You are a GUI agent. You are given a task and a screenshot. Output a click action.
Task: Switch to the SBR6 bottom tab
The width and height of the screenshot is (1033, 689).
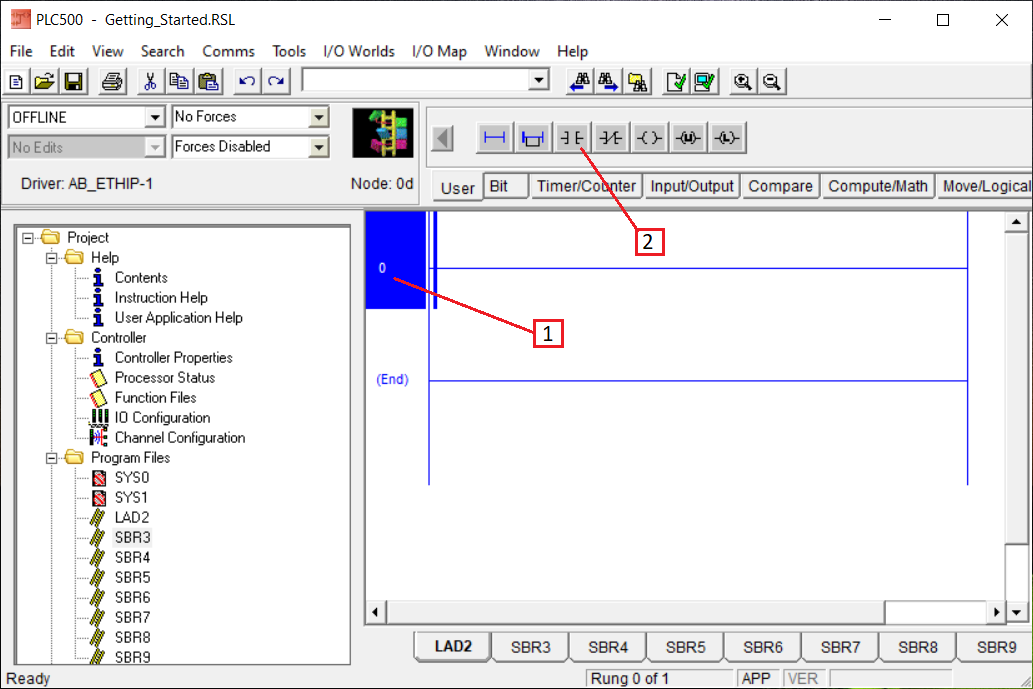[763, 647]
